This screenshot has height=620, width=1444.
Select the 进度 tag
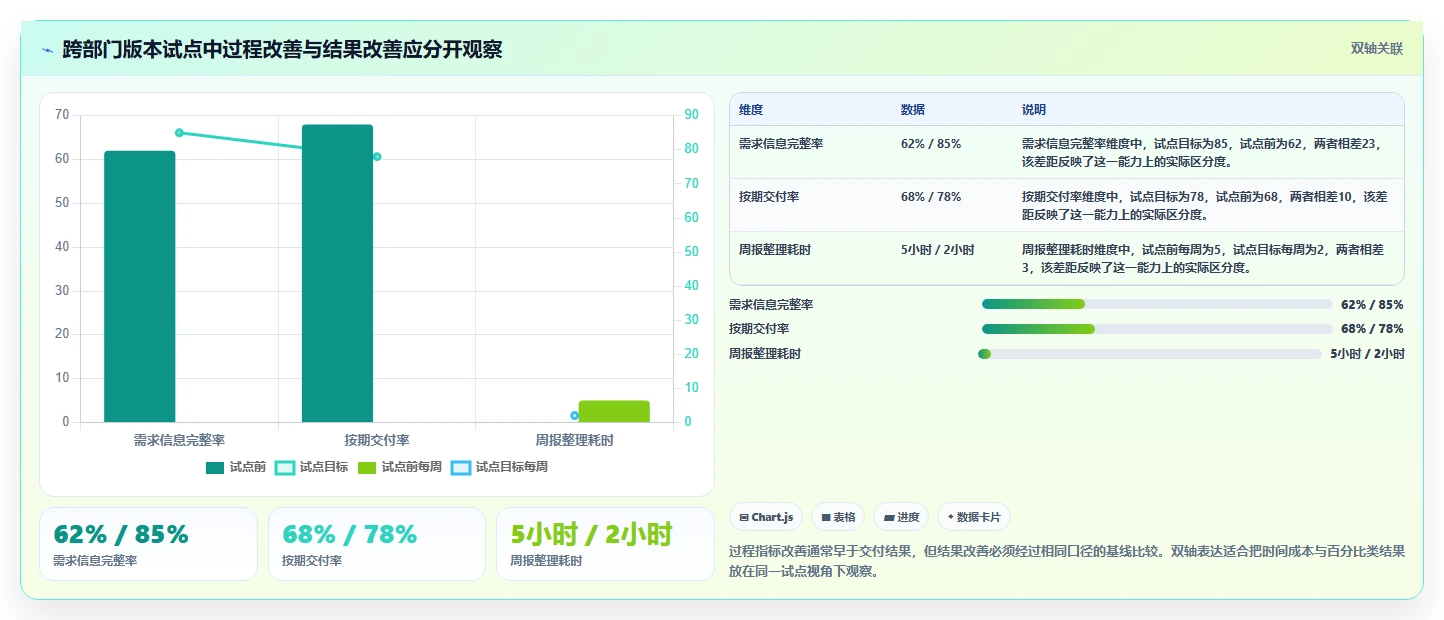pos(901,517)
